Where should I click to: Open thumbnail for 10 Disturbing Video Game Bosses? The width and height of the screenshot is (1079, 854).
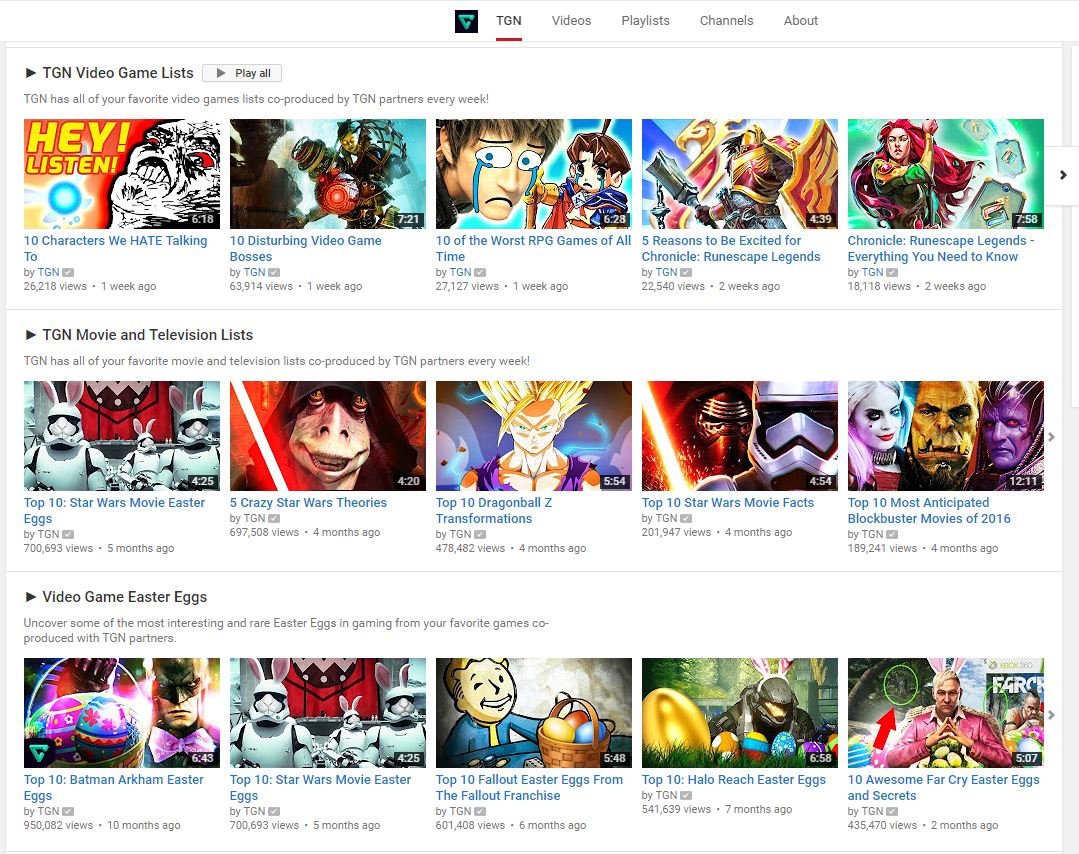328,174
